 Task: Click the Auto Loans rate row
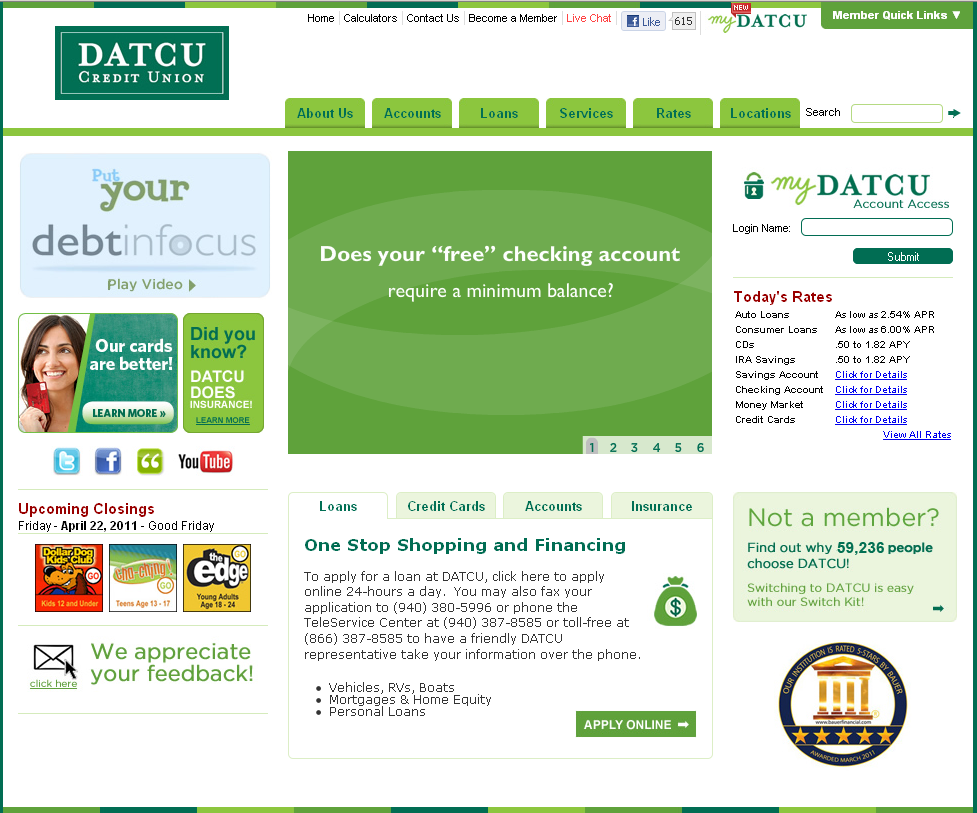click(x=835, y=315)
